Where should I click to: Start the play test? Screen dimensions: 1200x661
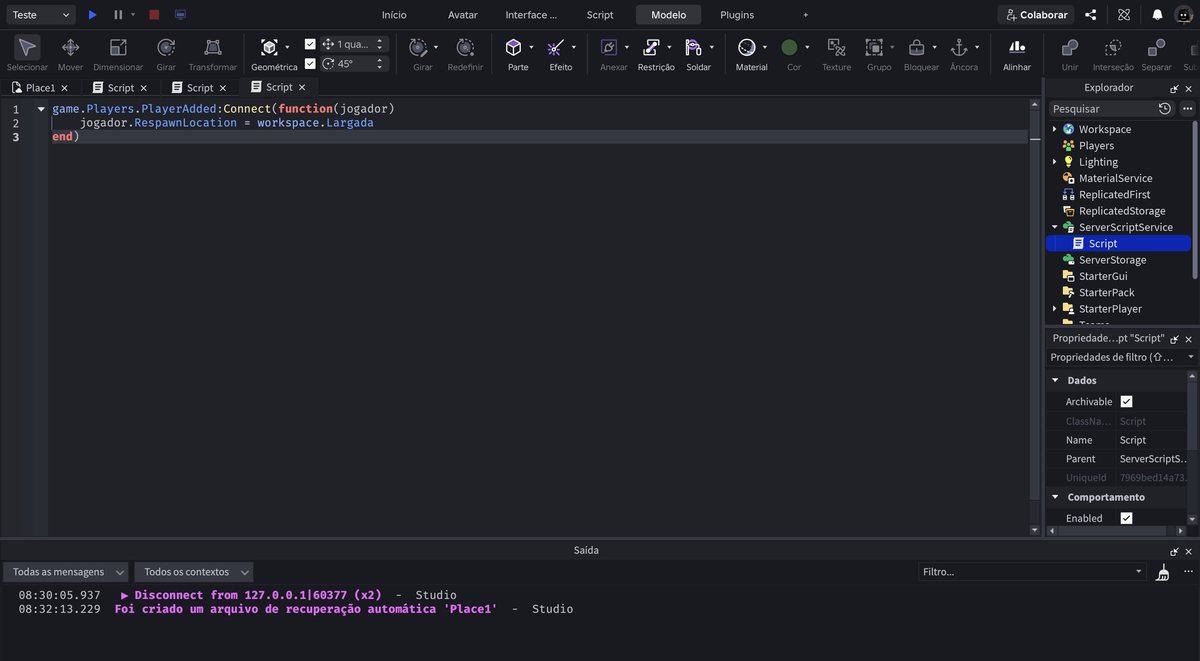93,15
